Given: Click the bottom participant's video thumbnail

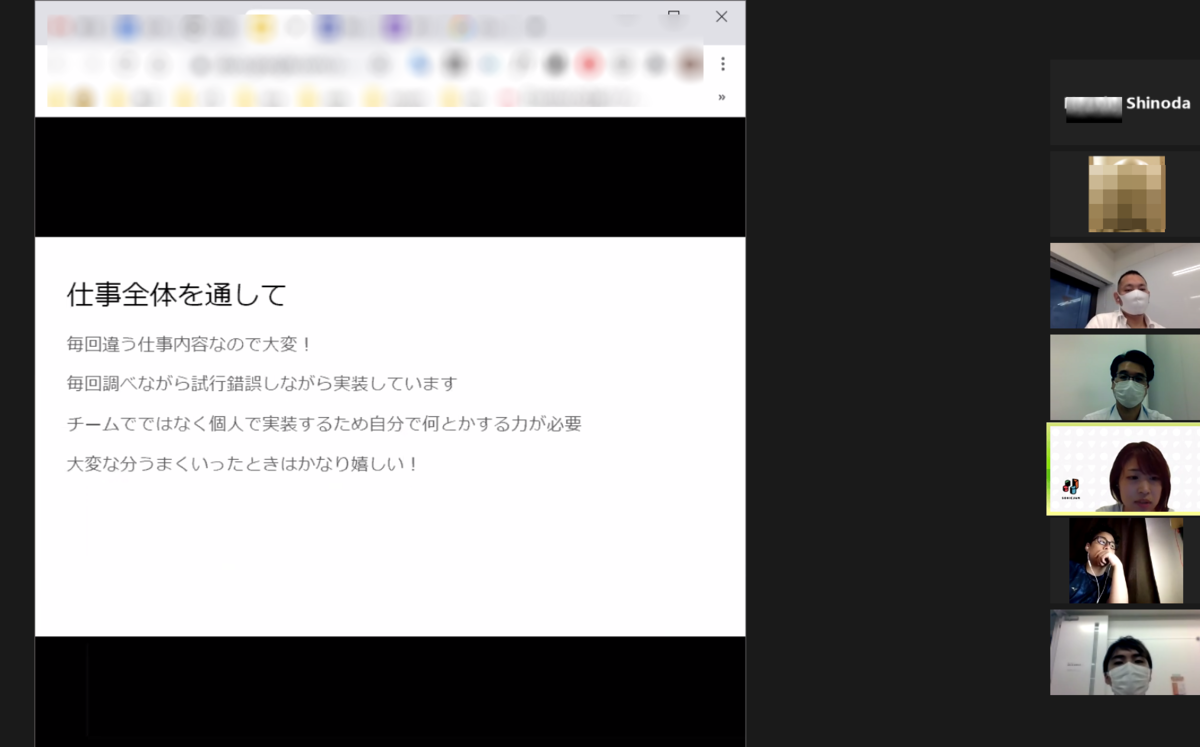Looking at the screenshot, I should [x=1124, y=652].
